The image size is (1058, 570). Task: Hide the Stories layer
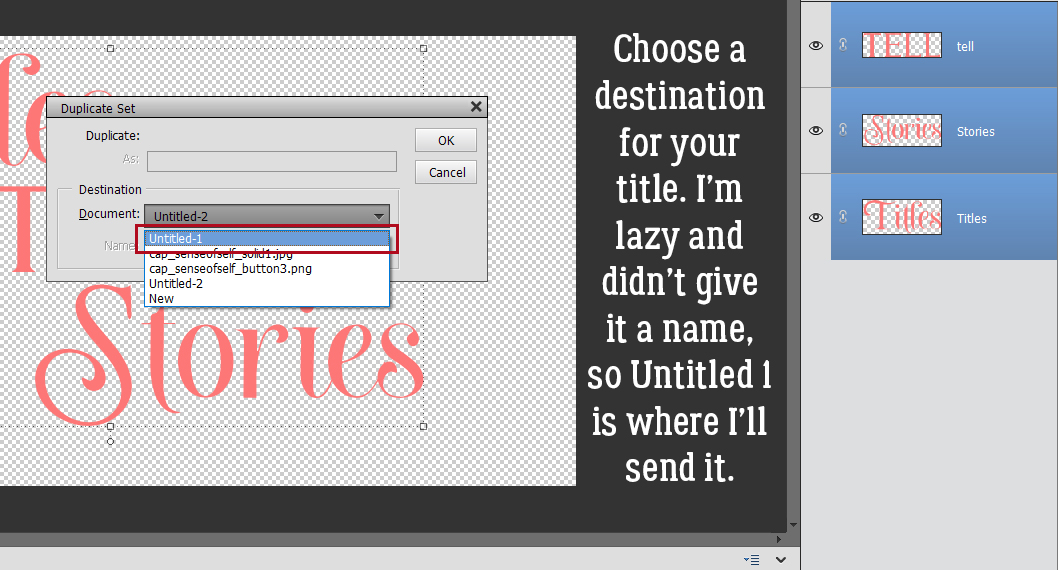point(816,130)
